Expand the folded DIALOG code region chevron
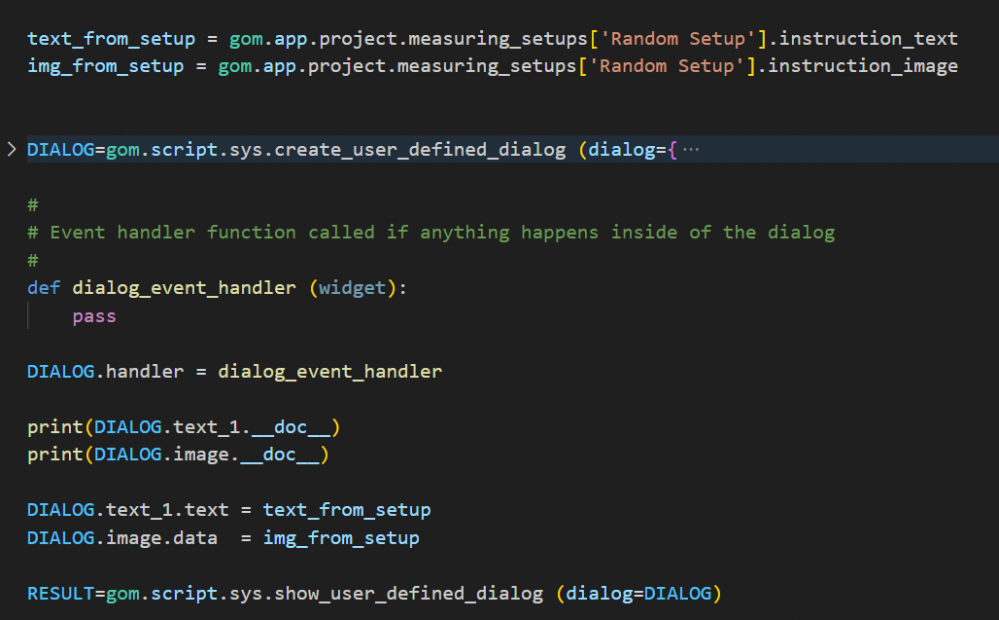 pos(12,150)
